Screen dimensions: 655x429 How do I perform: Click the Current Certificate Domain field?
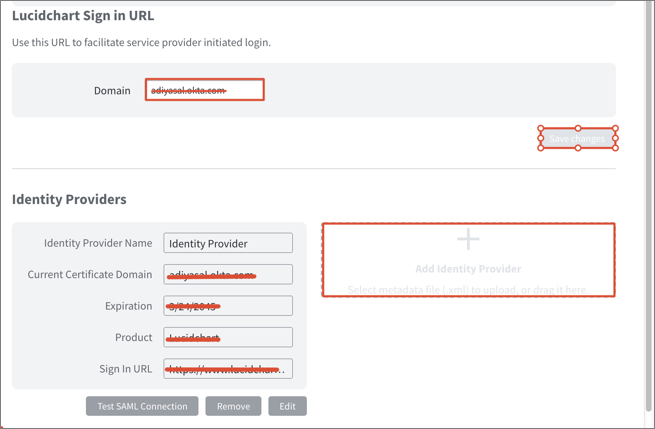228,274
